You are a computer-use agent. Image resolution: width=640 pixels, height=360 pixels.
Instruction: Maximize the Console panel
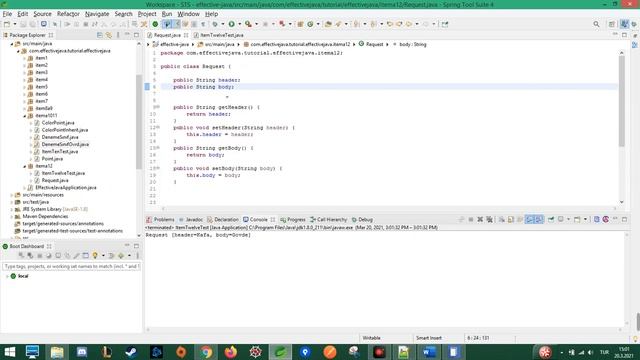click(x=624, y=220)
